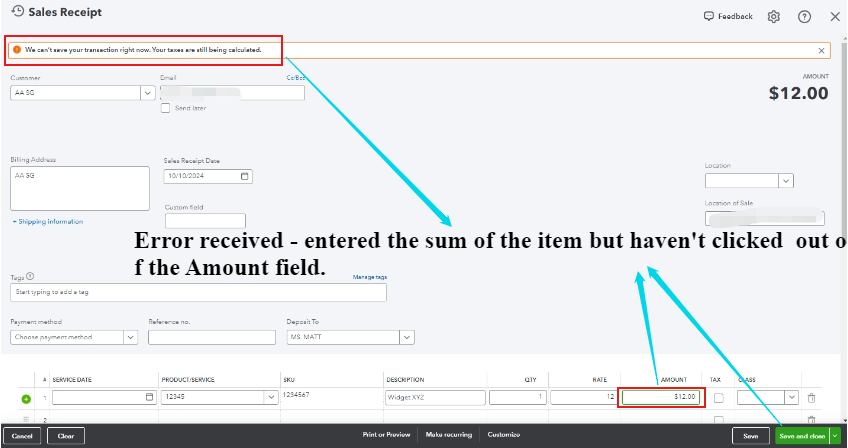Open the Save and close options arrow

point(835,436)
